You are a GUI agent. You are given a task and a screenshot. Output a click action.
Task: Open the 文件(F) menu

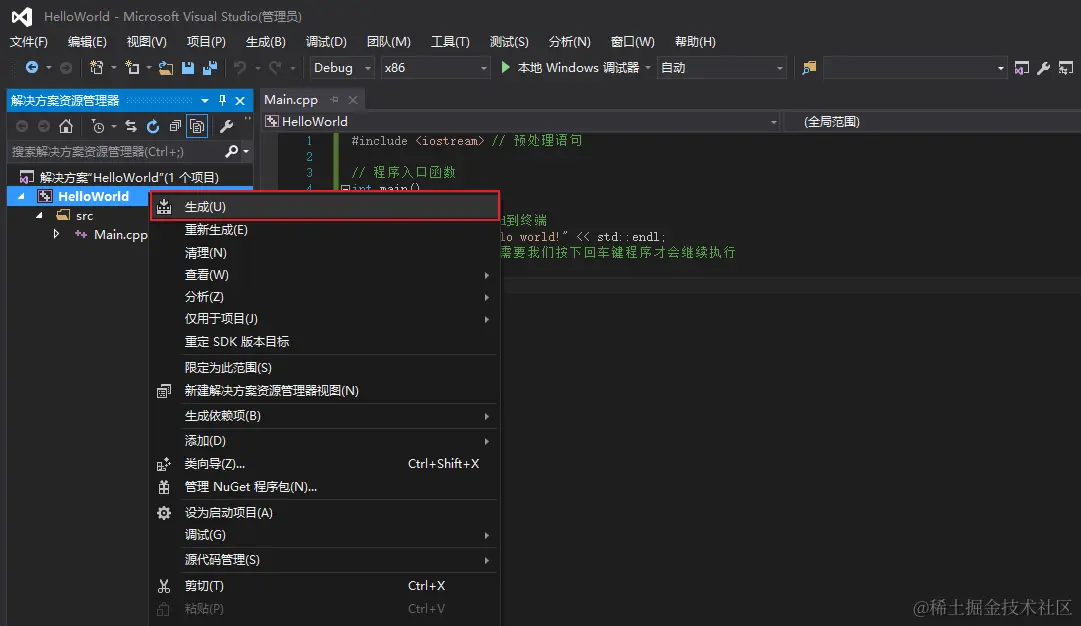[x=29, y=42]
